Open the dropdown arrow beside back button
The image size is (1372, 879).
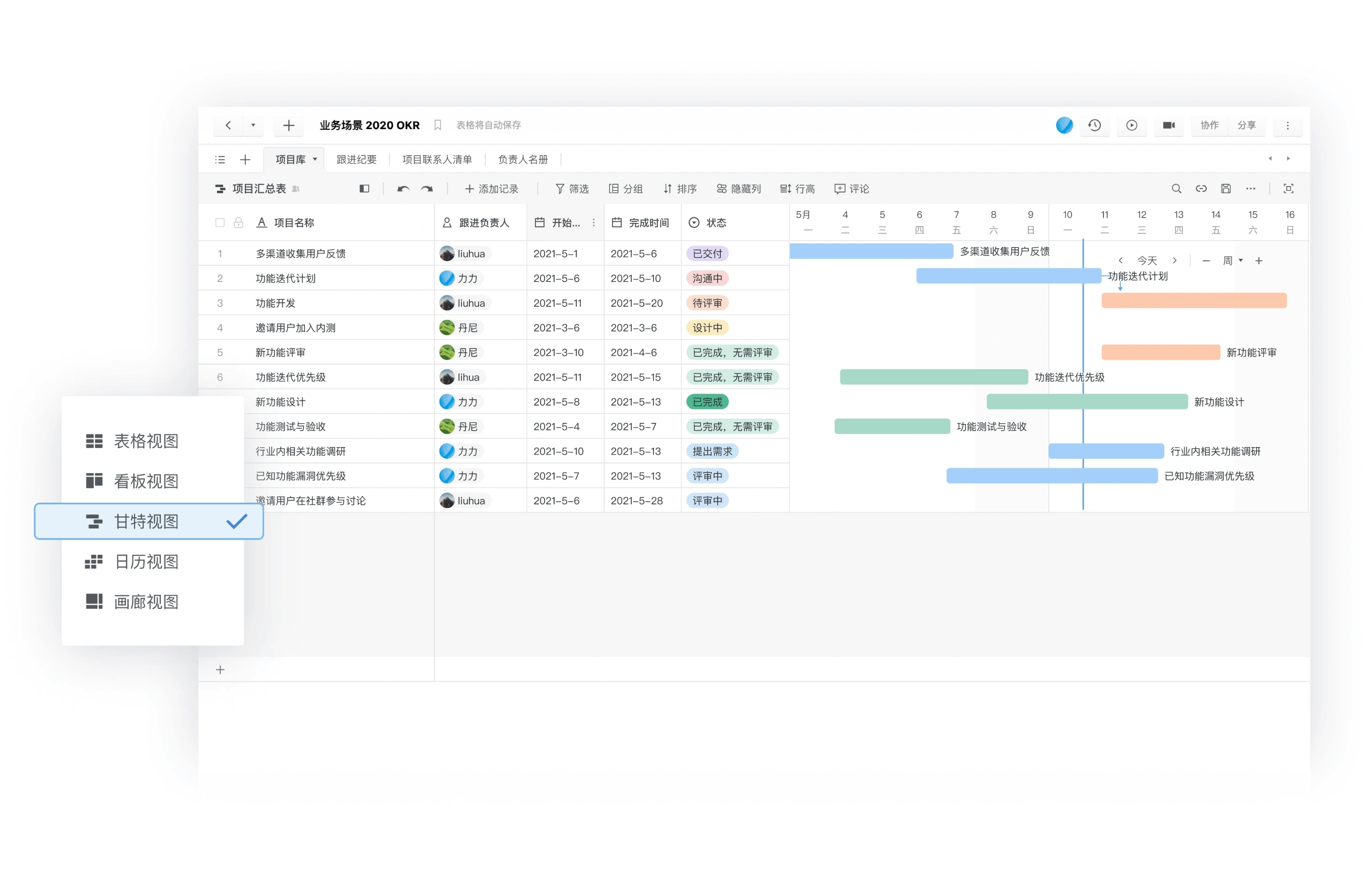pos(253,125)
